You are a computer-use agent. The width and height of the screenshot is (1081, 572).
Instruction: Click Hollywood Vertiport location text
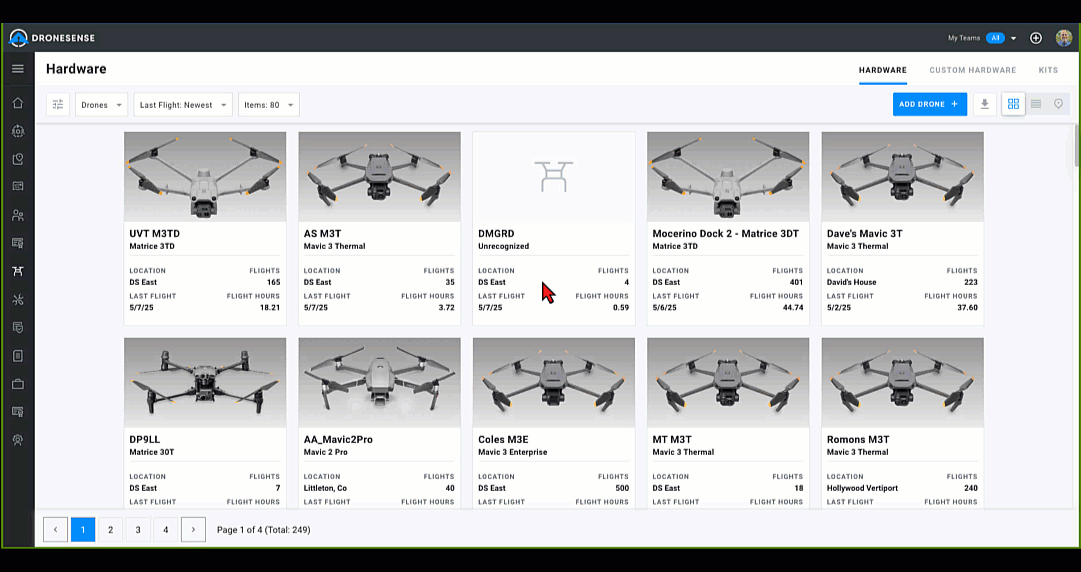click(x=862, y=488)
